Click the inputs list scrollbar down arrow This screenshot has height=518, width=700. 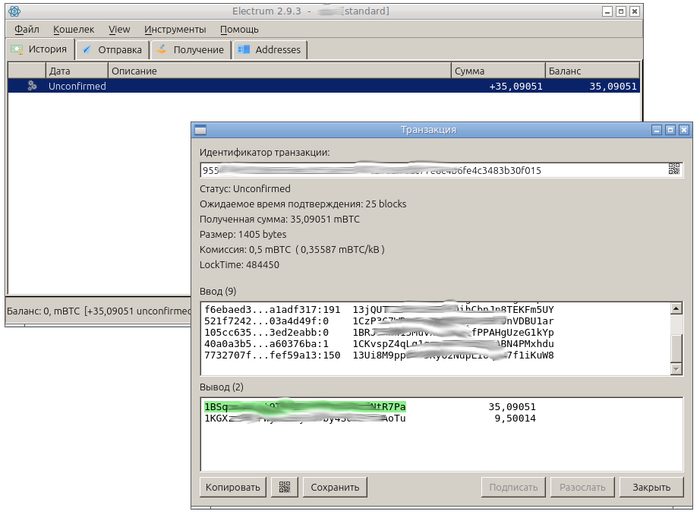tap(676, 368)
